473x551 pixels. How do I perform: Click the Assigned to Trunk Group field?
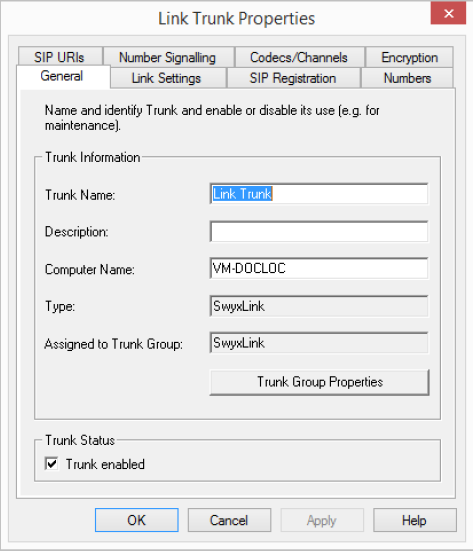pyautogui.click(x=319, y=343)
